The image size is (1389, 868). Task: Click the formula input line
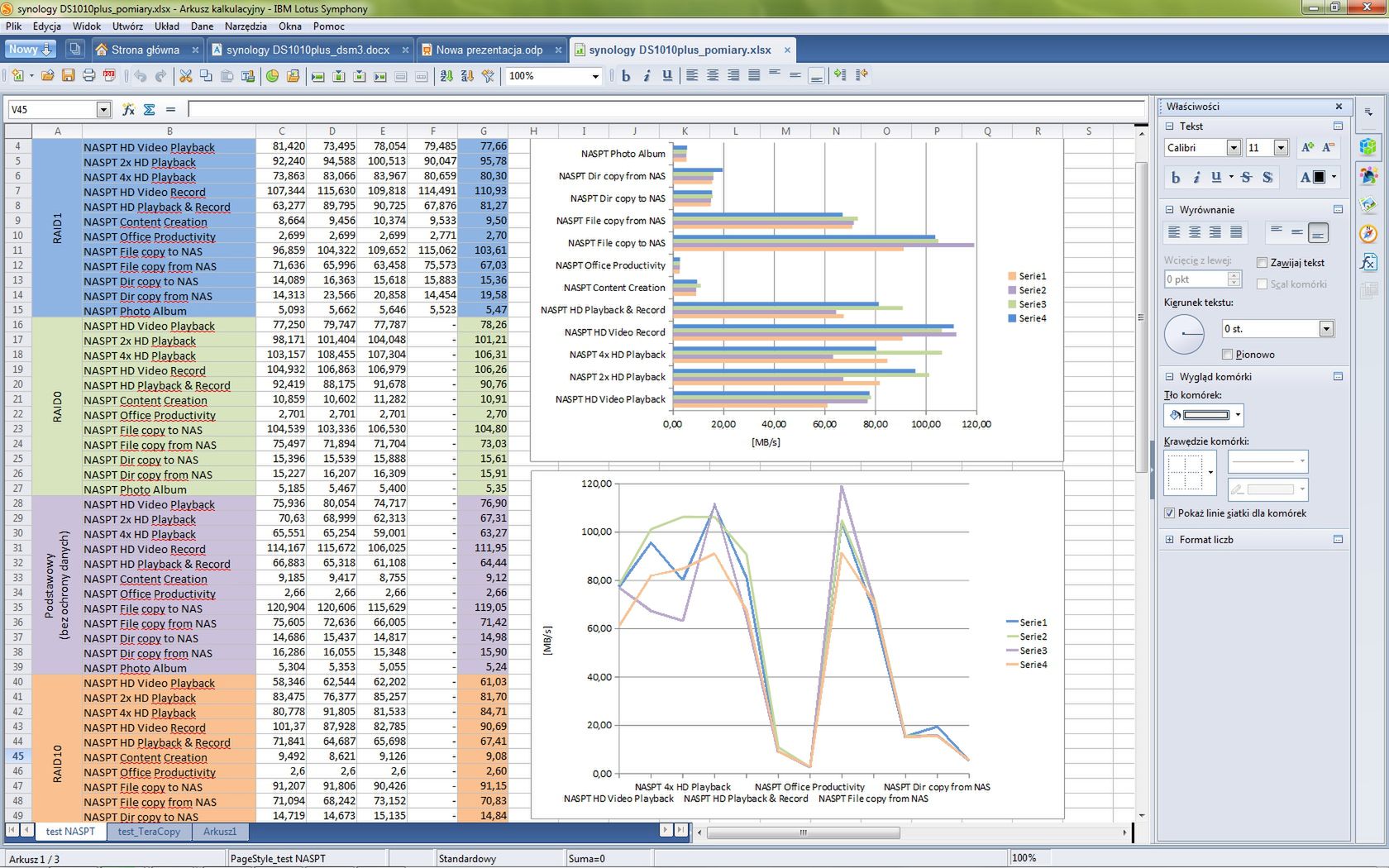(666, 109)
